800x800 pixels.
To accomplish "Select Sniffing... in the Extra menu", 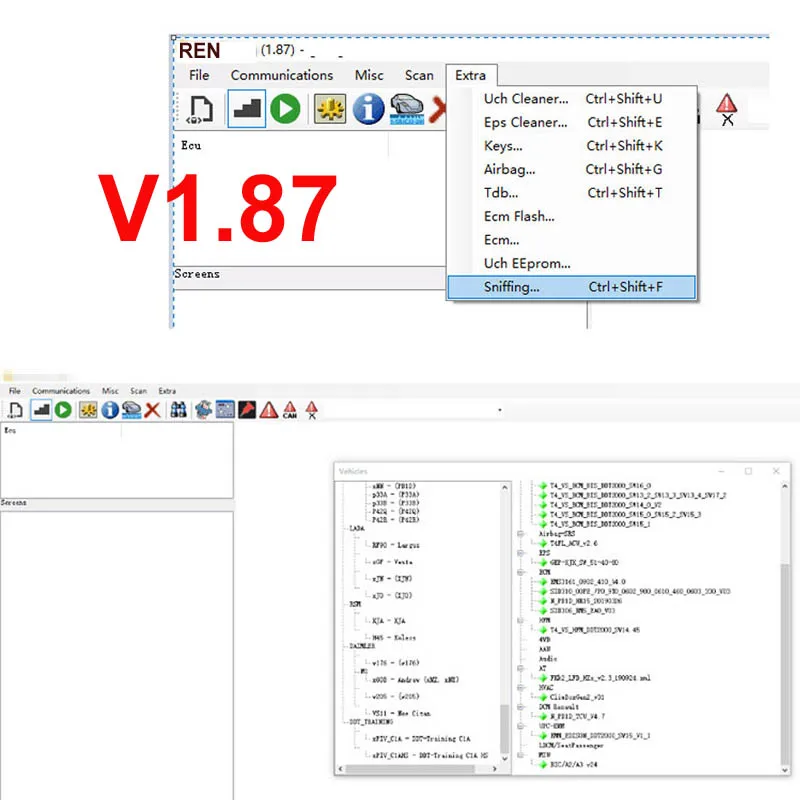I will (571, 287).
